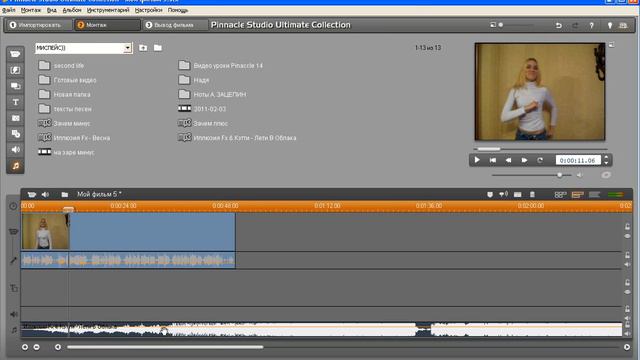Click the split clip razor icon
The width and height of the screenshot is (640, 360).
click(x=518, y=195)
